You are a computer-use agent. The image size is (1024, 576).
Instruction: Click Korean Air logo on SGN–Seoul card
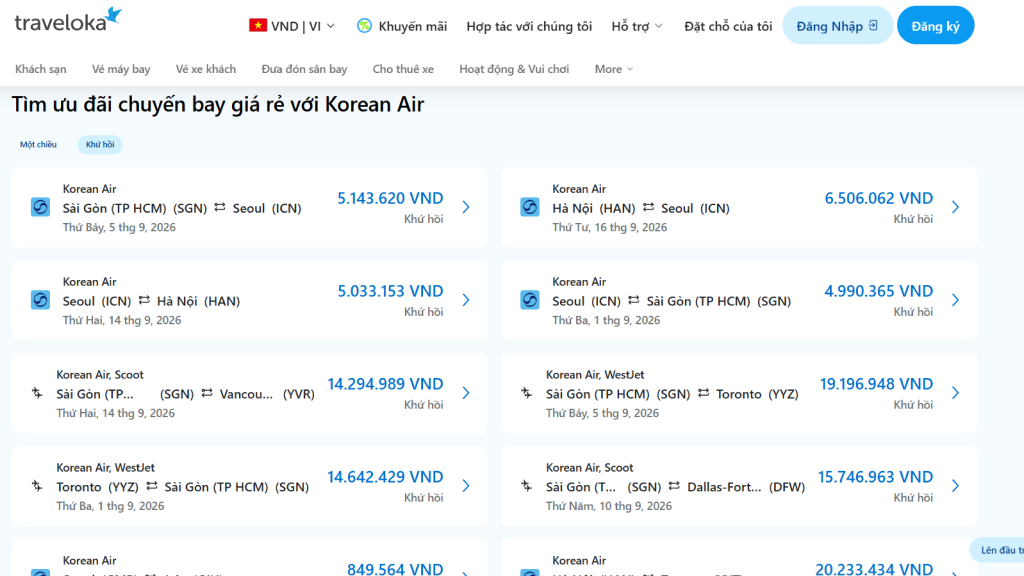click(40, 207)
